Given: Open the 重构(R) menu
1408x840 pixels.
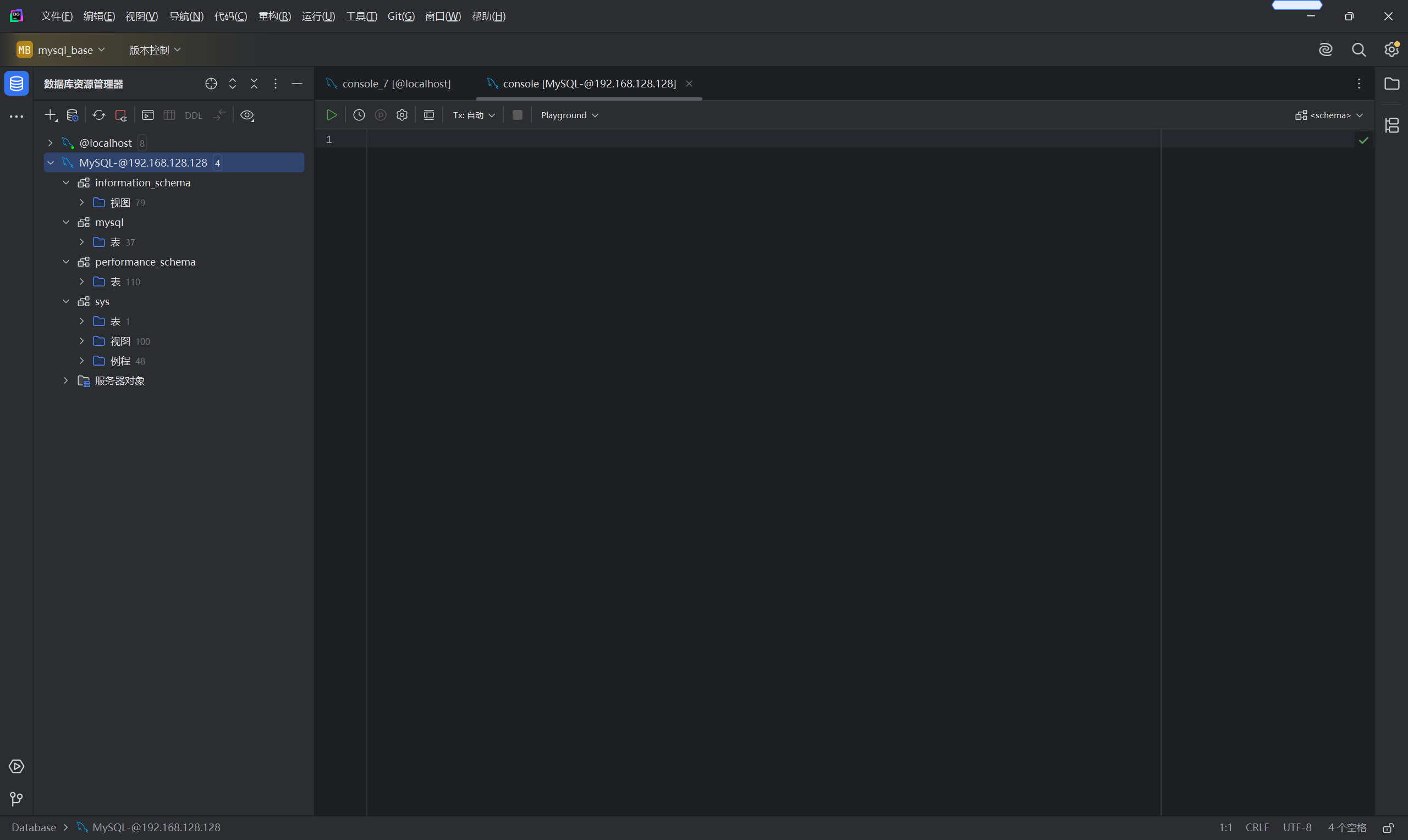Looking at the screenshot, I should coord(274,16).
